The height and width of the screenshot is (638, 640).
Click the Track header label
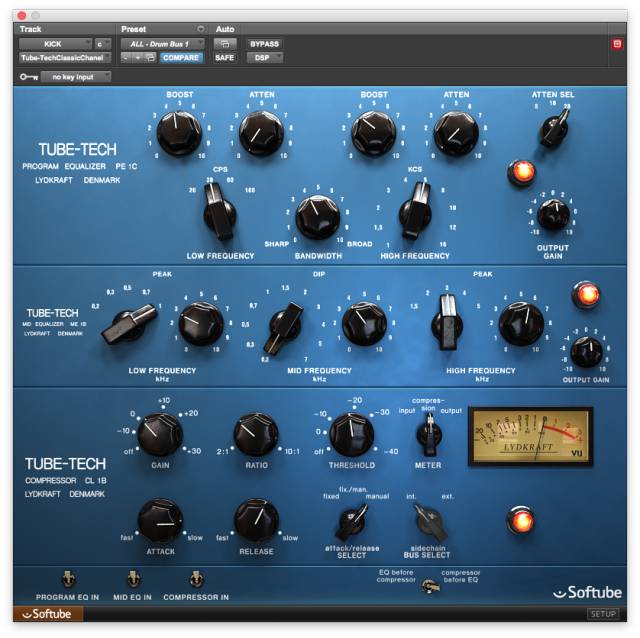30,29
